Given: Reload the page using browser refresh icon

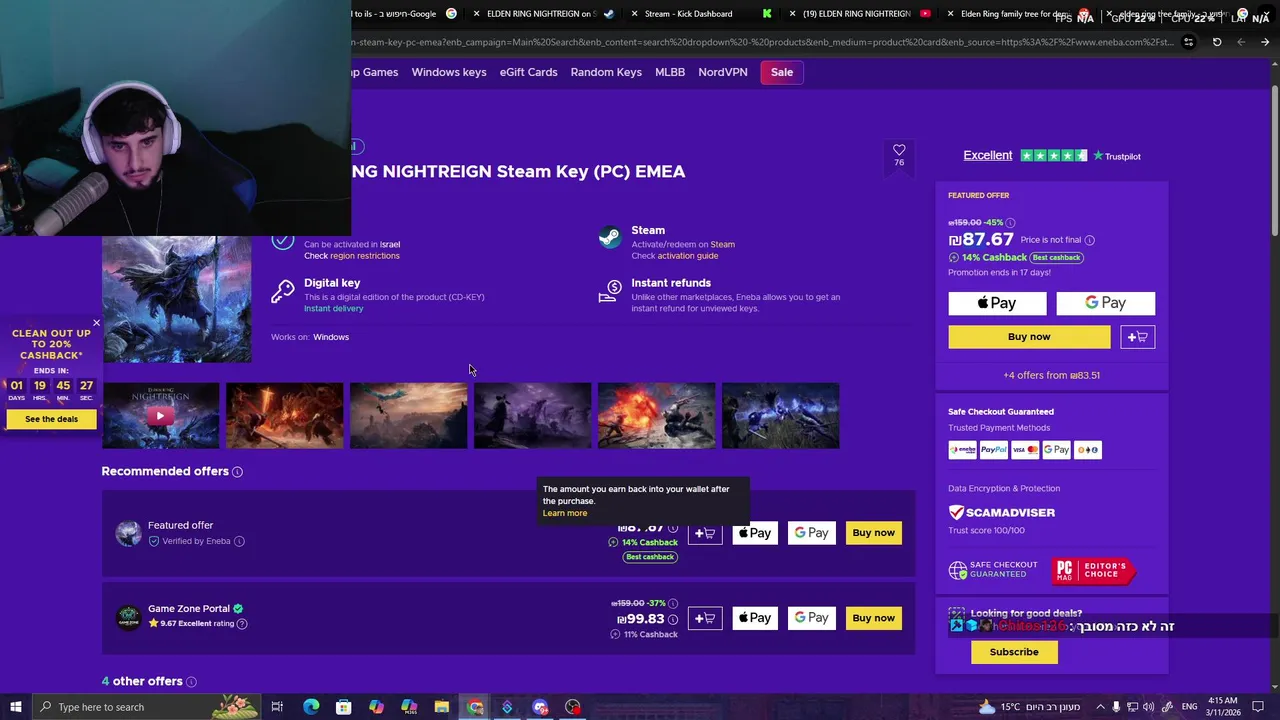Looking at the screenshot, I should (x=1217, y=42).
